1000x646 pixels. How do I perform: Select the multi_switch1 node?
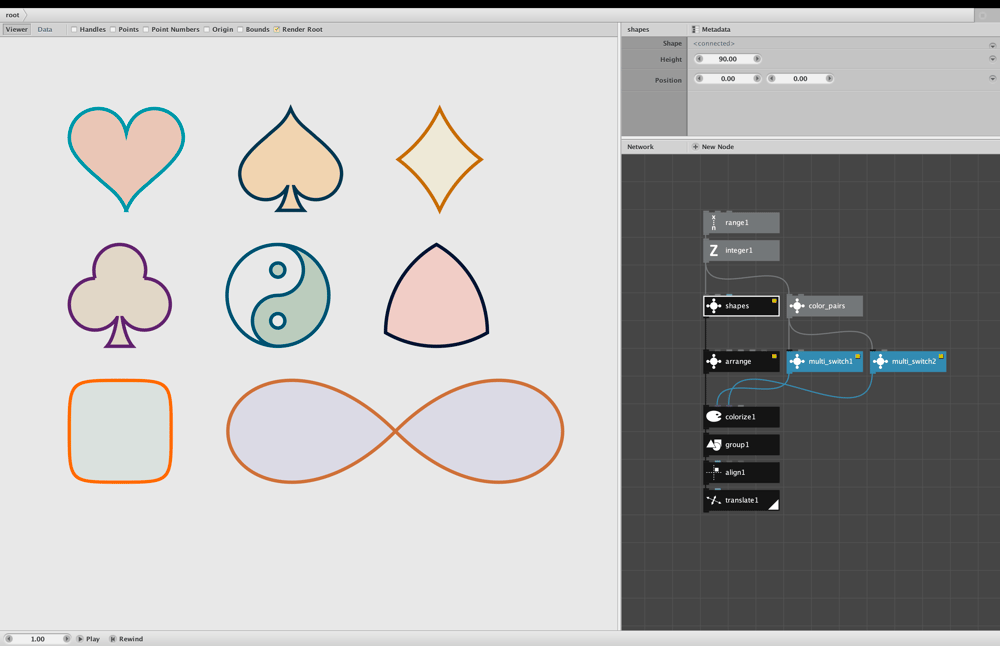[x=825, y=362]
